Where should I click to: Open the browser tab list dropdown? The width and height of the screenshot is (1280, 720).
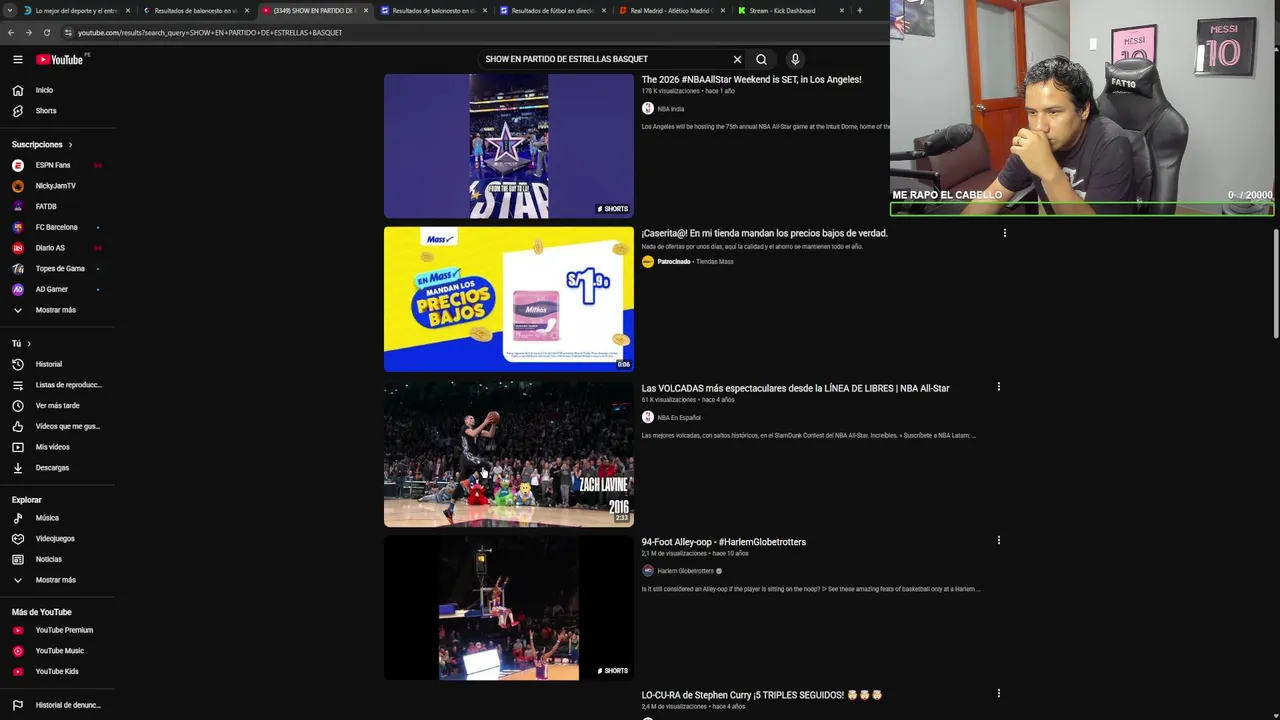[x=11, y=10]
